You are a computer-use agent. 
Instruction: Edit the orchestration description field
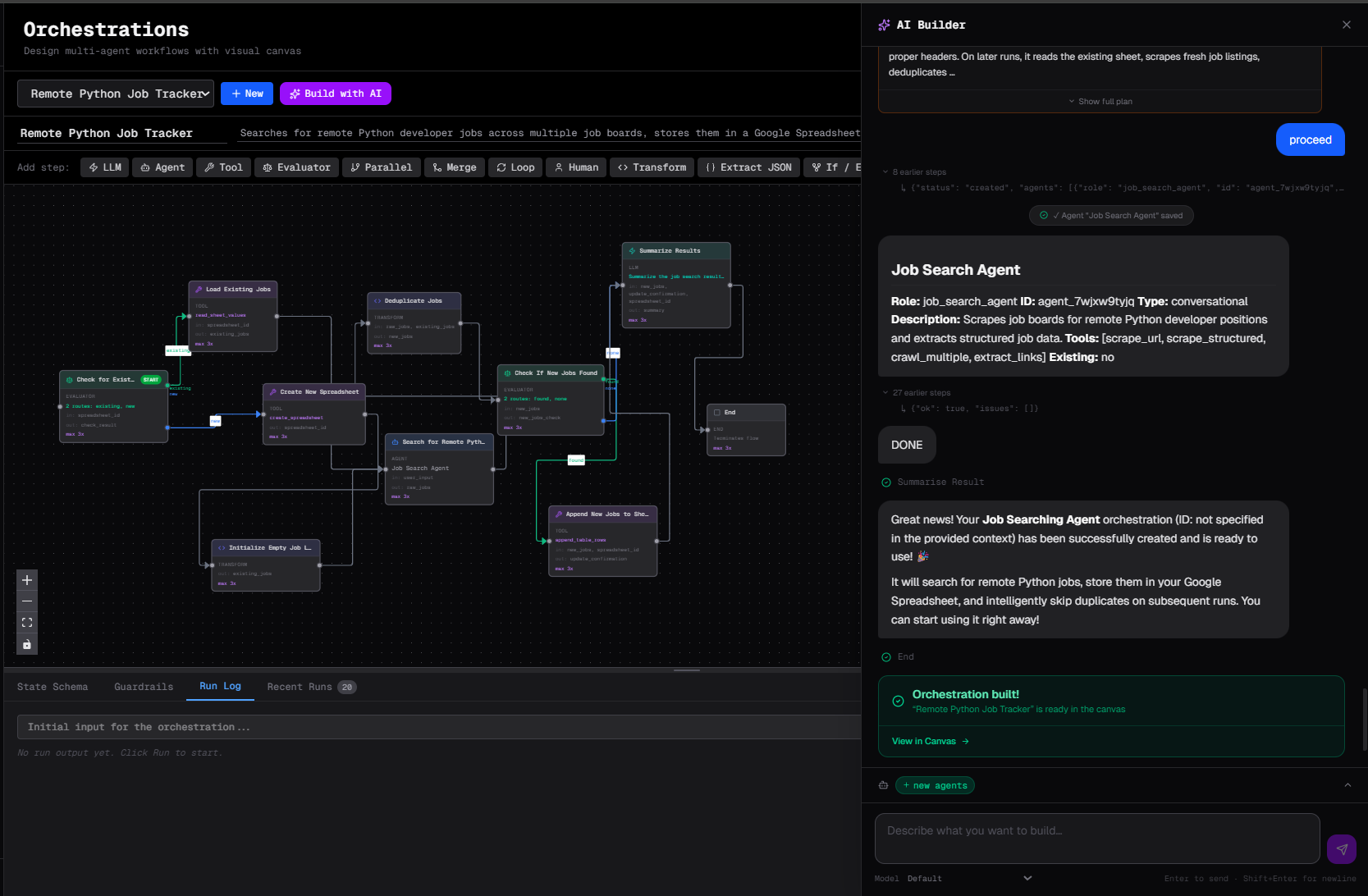pos(548,133)
